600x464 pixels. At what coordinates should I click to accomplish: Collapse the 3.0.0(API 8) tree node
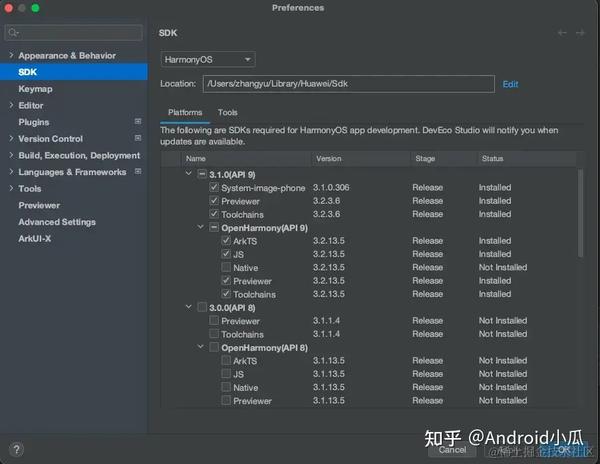click(x=188, y=307)
